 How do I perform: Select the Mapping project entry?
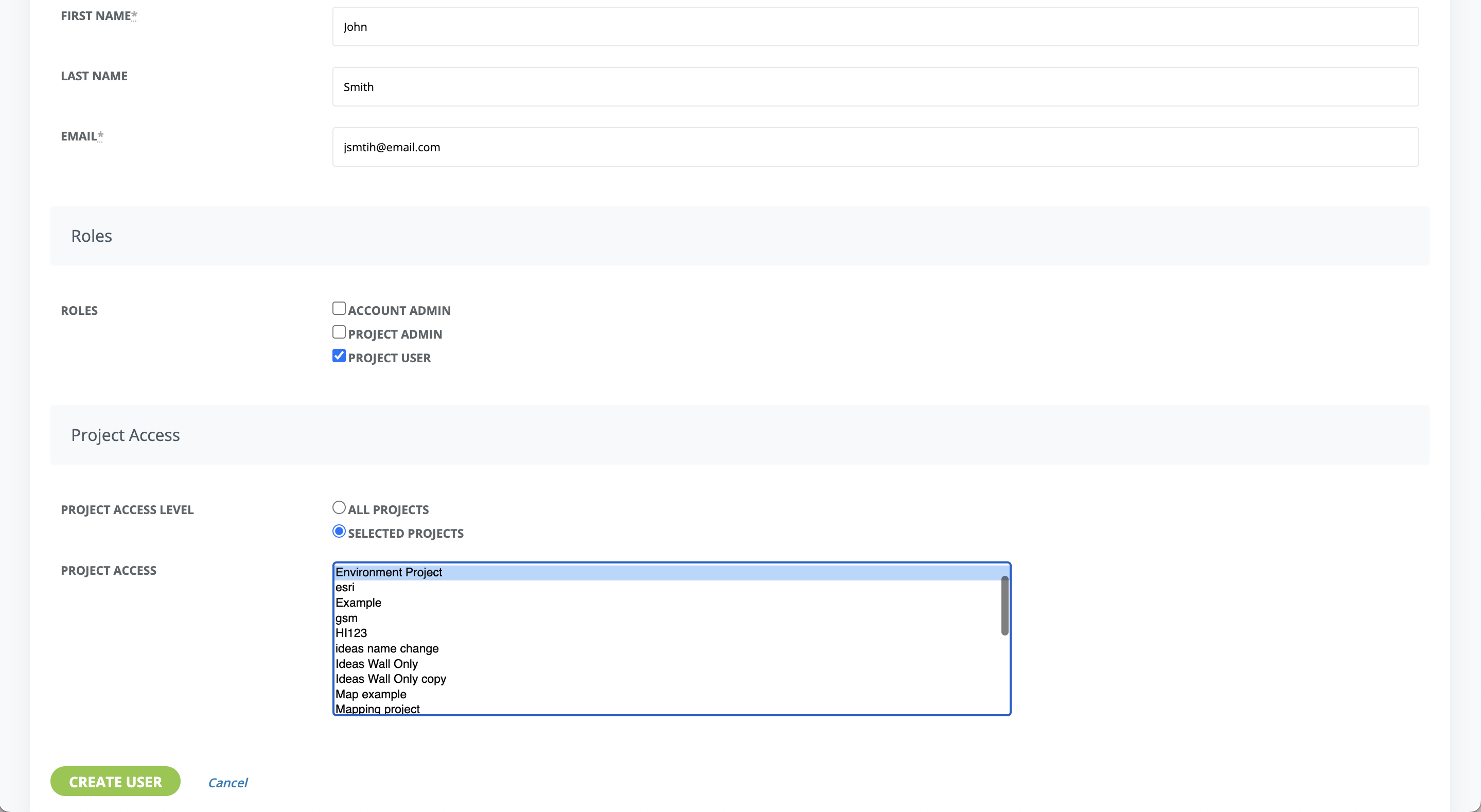[667, 709]
